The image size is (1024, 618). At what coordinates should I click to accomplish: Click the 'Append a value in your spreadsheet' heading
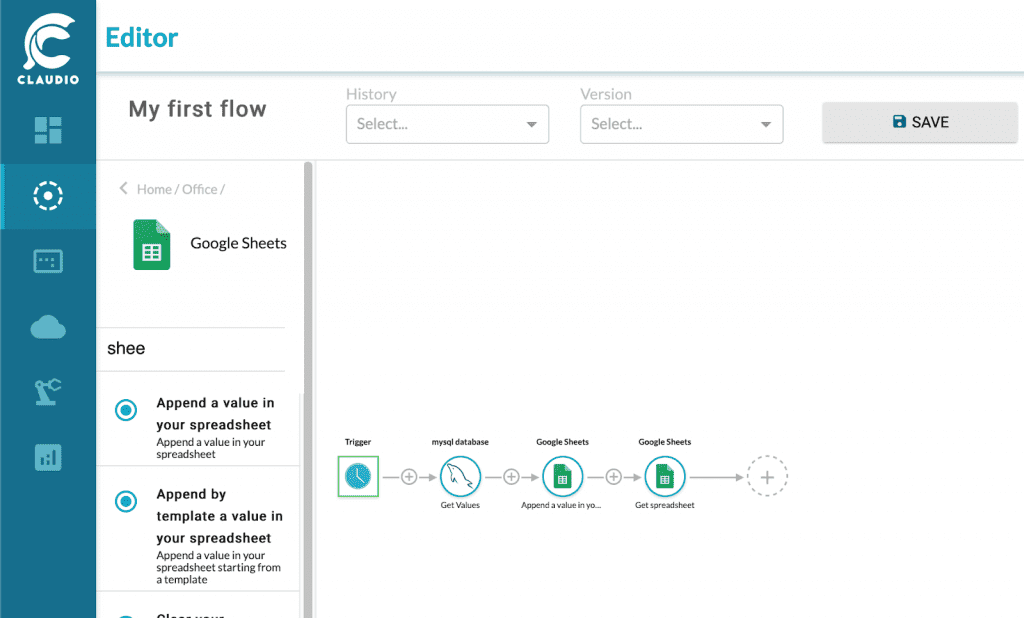[x=216, y=414]
